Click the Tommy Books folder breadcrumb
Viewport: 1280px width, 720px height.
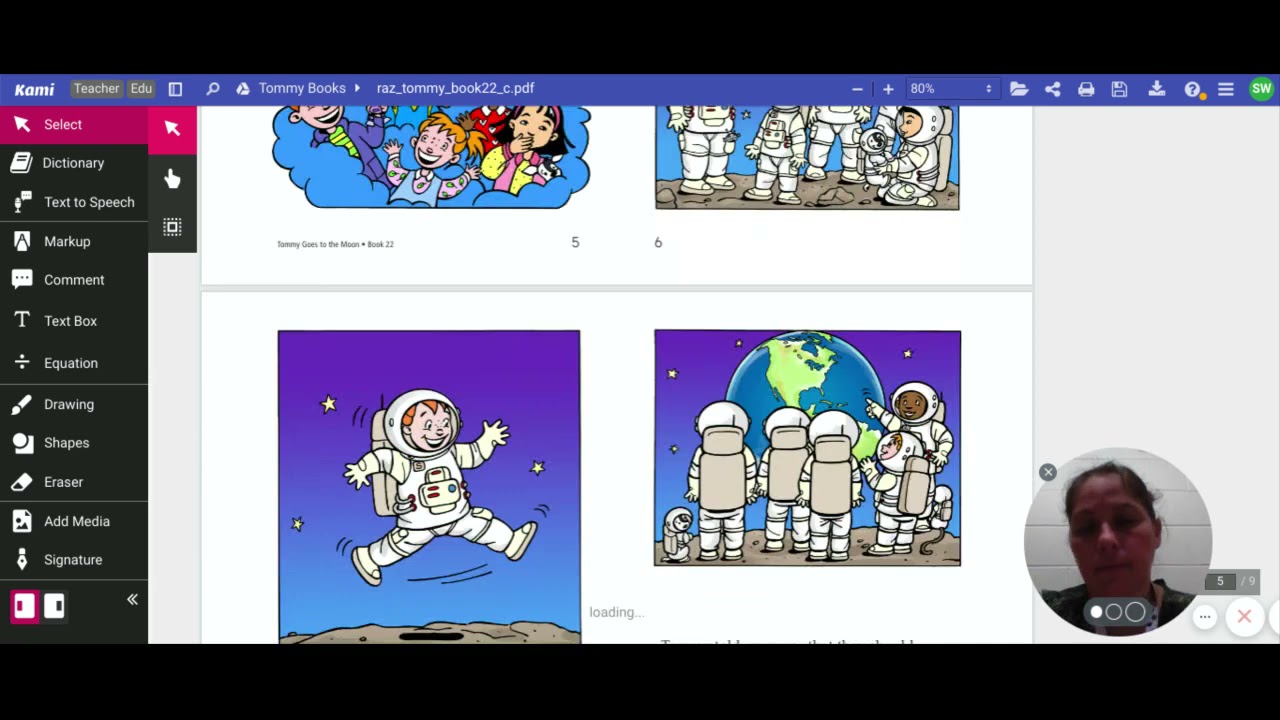(x=302, y=88)
